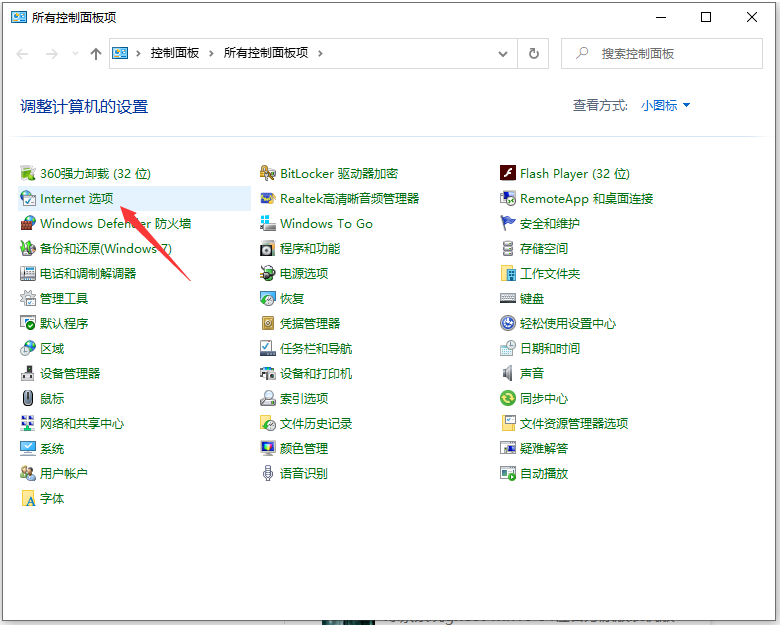Open the 程序和功能 link

[x=310, y=249]
